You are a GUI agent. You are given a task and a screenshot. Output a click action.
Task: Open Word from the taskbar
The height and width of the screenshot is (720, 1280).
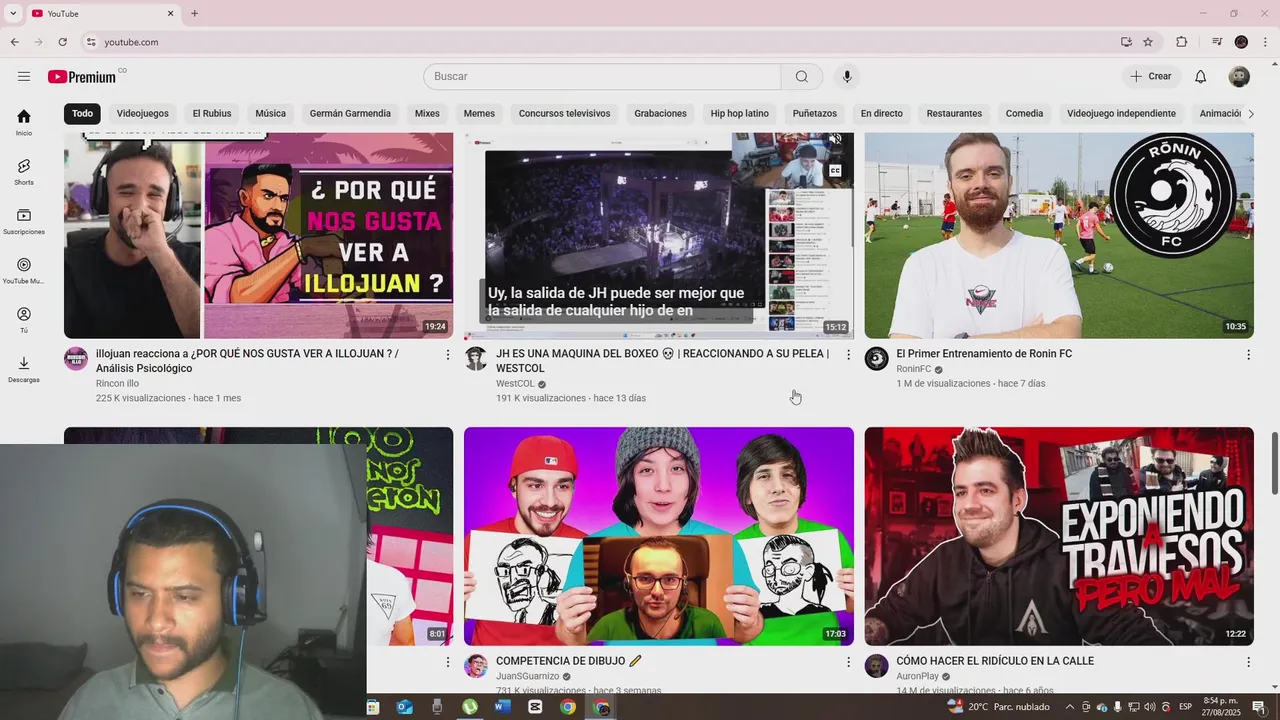502,707
